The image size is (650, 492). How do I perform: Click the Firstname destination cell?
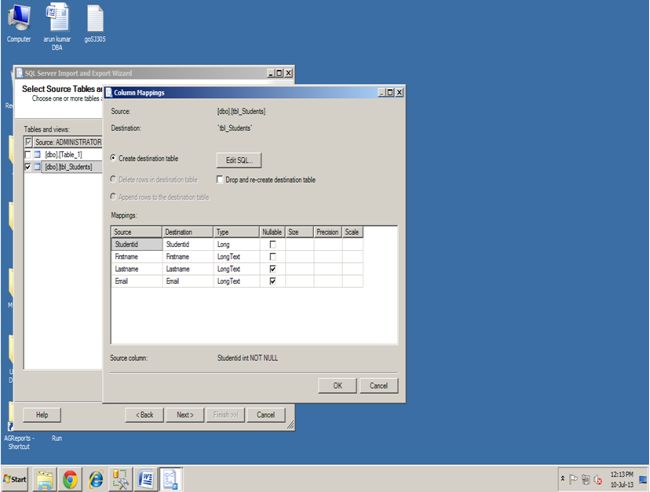point(188,257)
